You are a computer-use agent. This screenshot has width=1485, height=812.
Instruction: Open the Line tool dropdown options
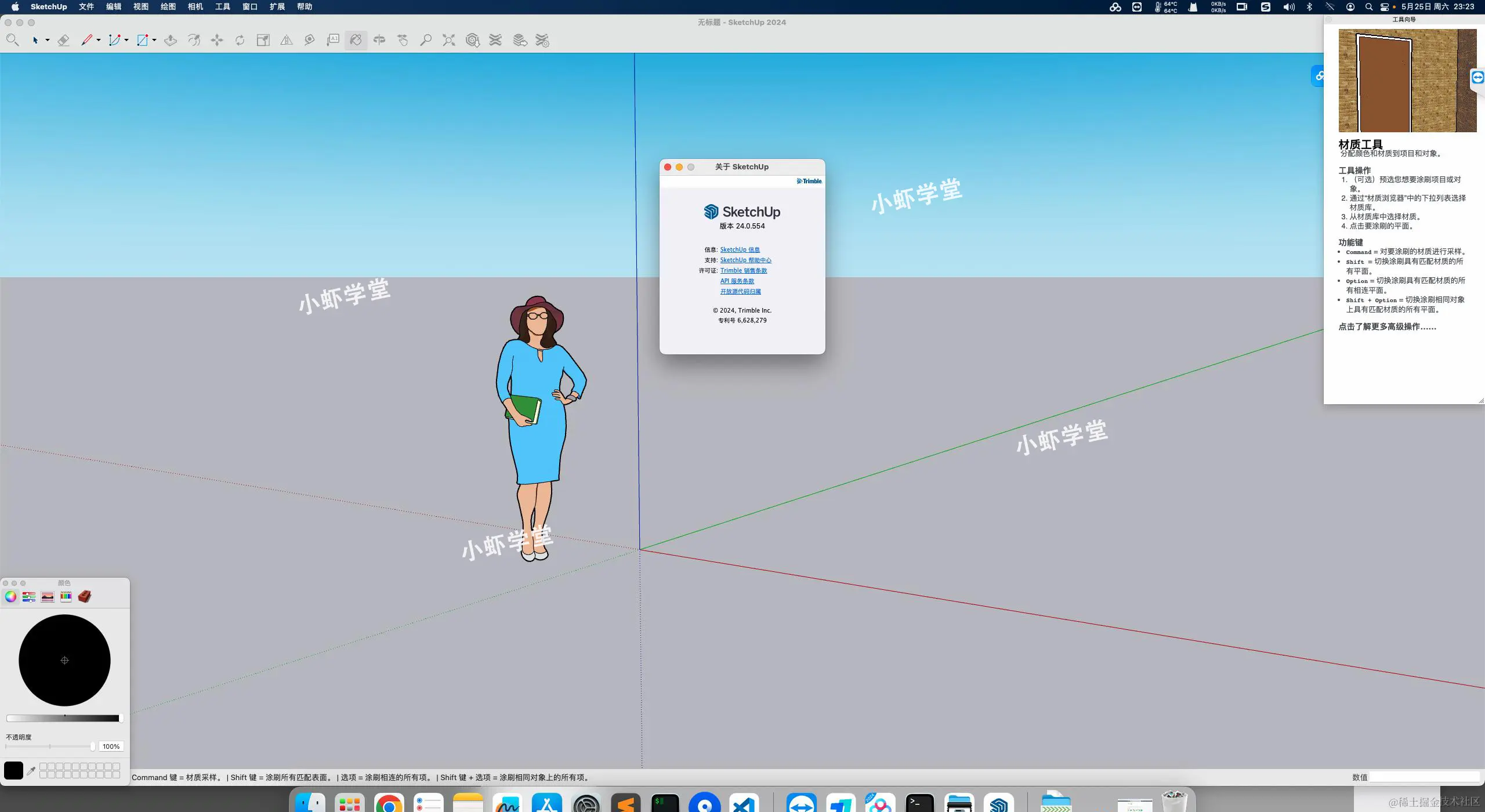pos(99,40)
